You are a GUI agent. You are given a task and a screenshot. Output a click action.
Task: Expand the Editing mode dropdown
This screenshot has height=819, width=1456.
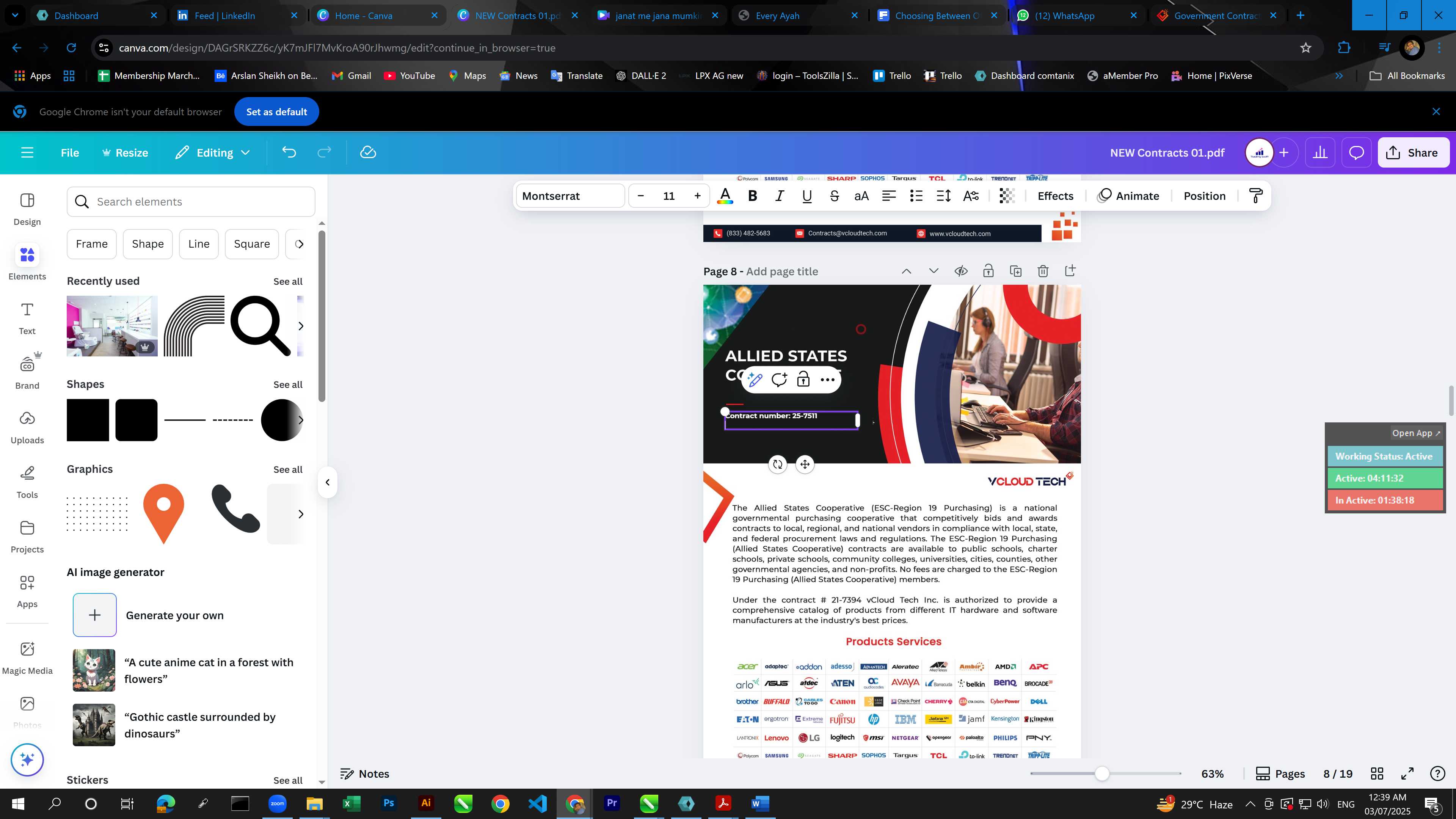tap(212, 152)
